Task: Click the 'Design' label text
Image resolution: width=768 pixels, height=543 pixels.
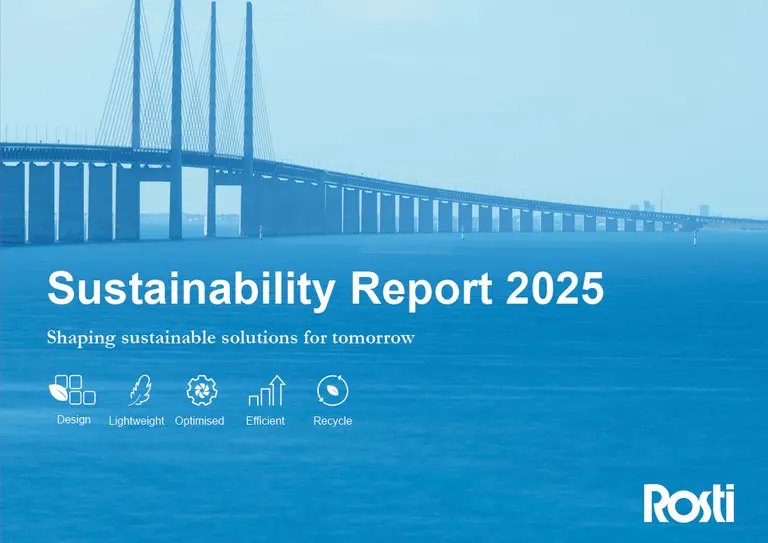Action: [x=73, y=420]
